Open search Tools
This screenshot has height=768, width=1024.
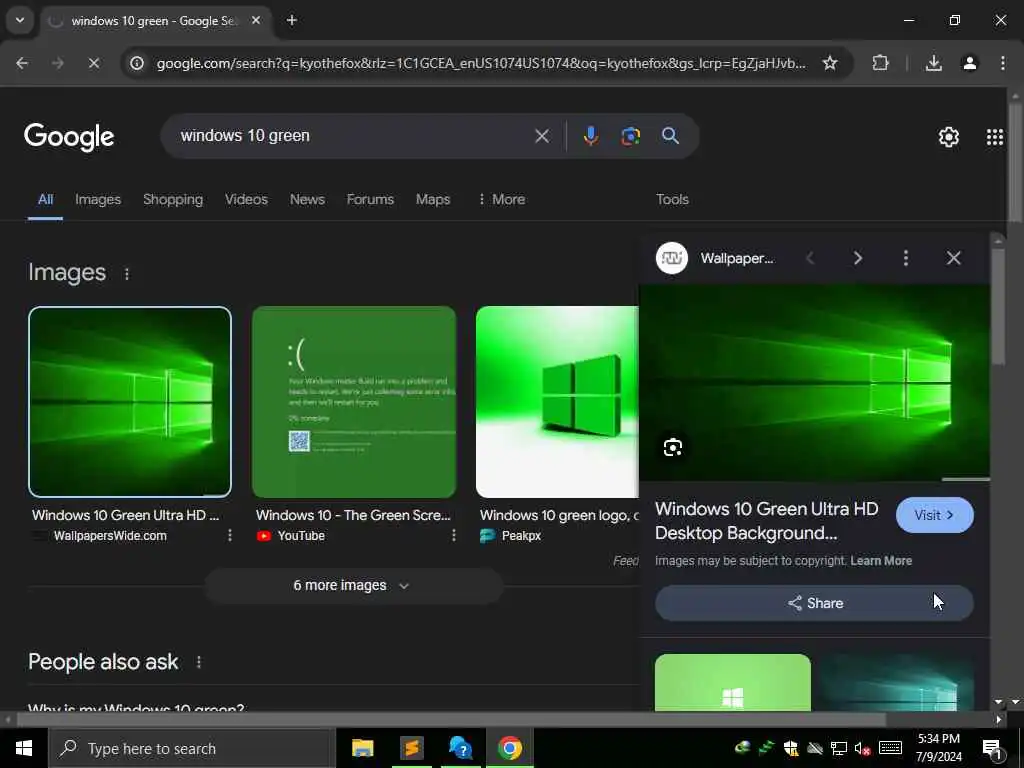point(672,200)
